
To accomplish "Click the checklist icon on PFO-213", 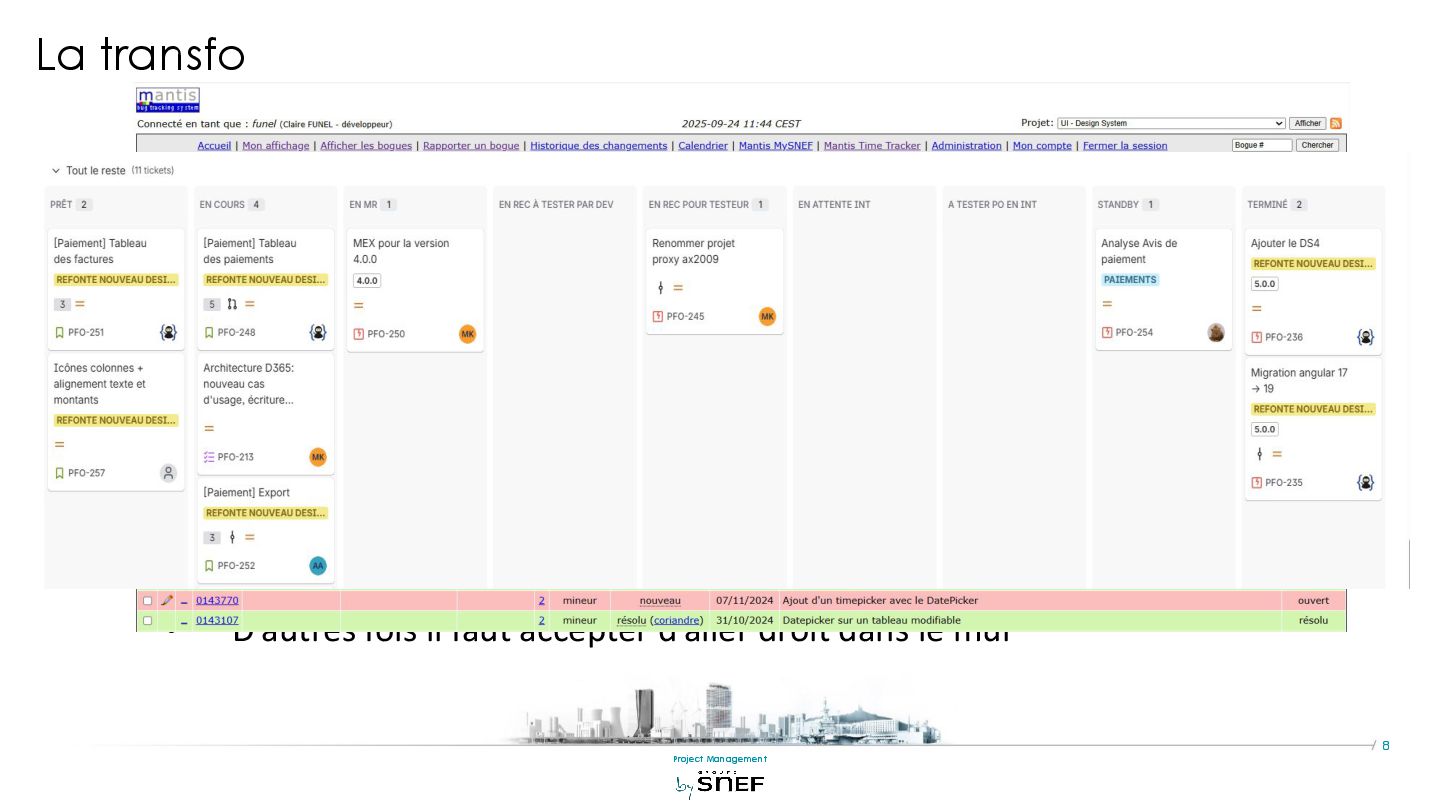I will pos(209,457).
